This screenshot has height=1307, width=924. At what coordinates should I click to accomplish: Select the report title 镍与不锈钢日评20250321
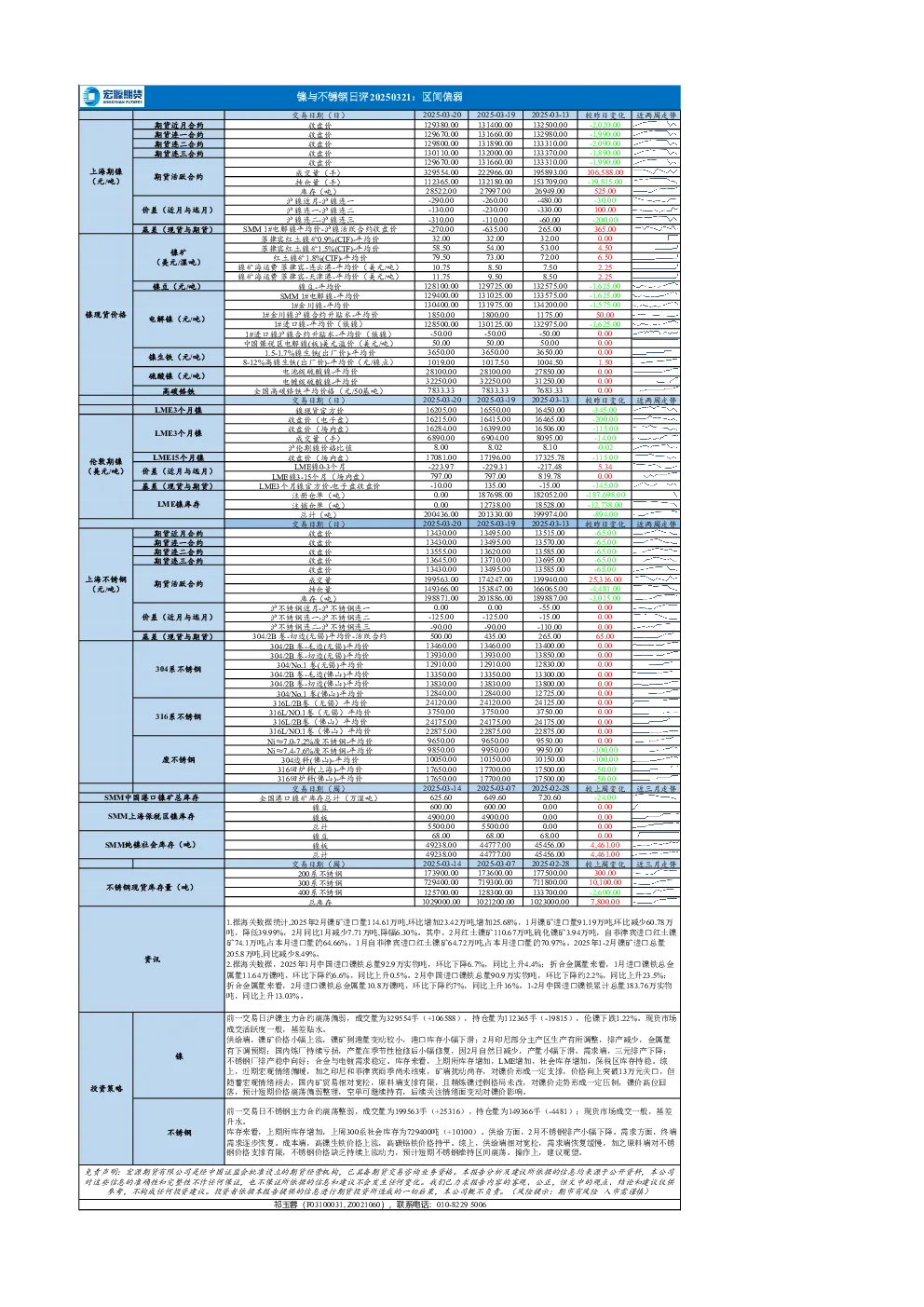(356, 97)
